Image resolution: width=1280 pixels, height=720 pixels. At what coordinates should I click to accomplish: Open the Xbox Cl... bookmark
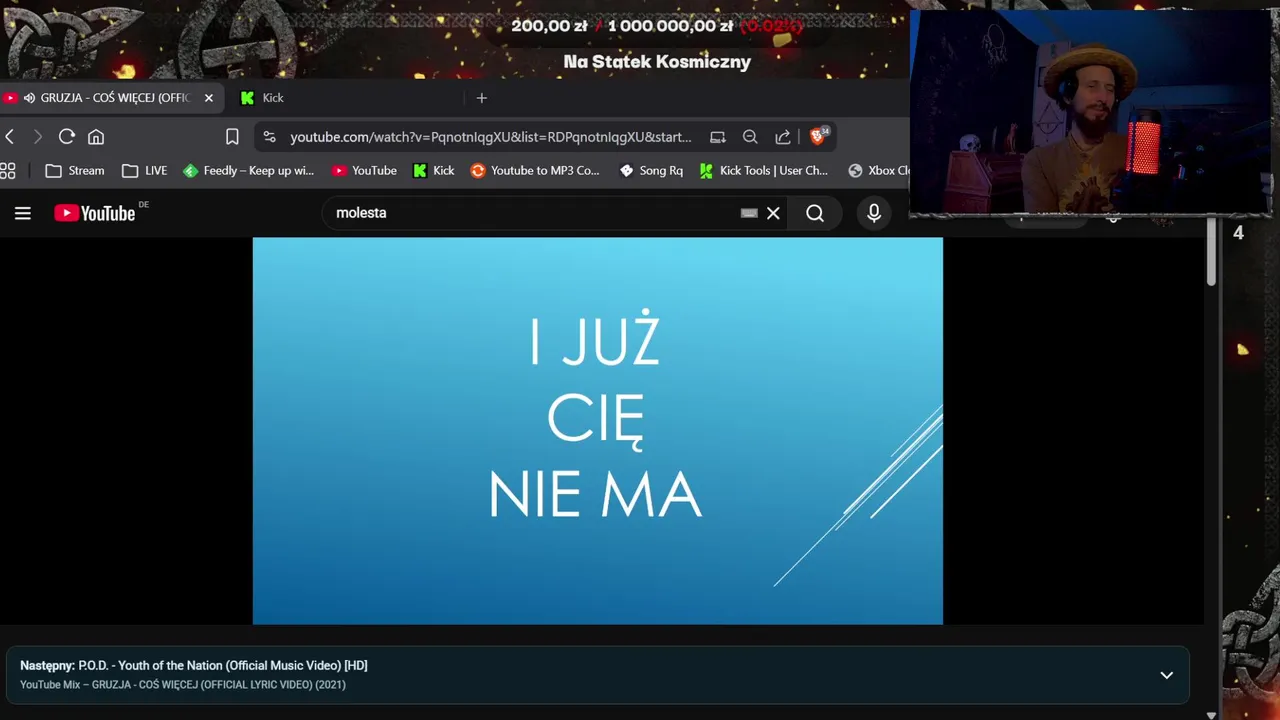click(x=878, y=171)
